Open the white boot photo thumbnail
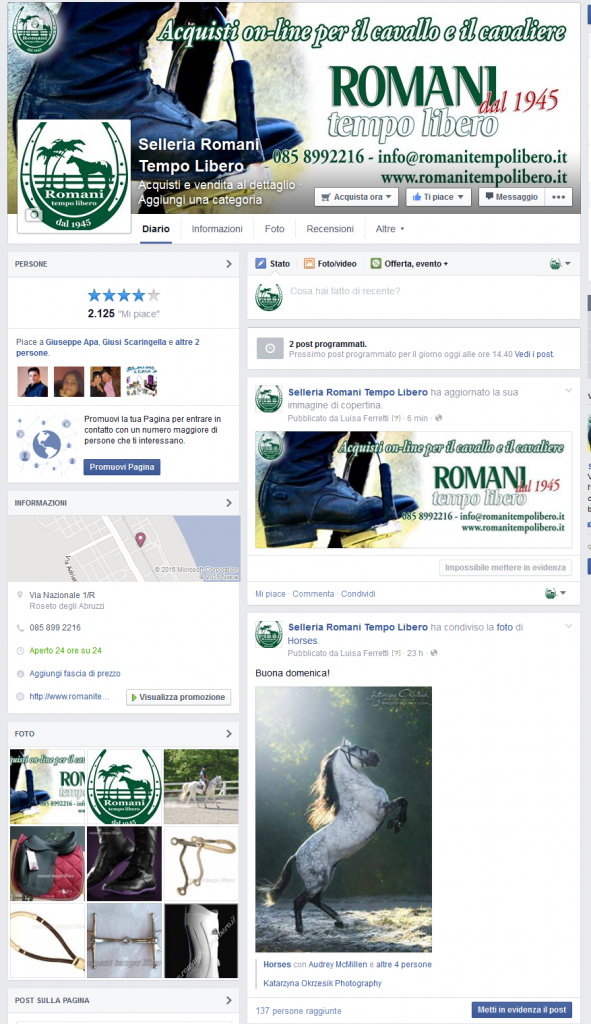This screenshot has height=1024, width=591. point(201,940)
